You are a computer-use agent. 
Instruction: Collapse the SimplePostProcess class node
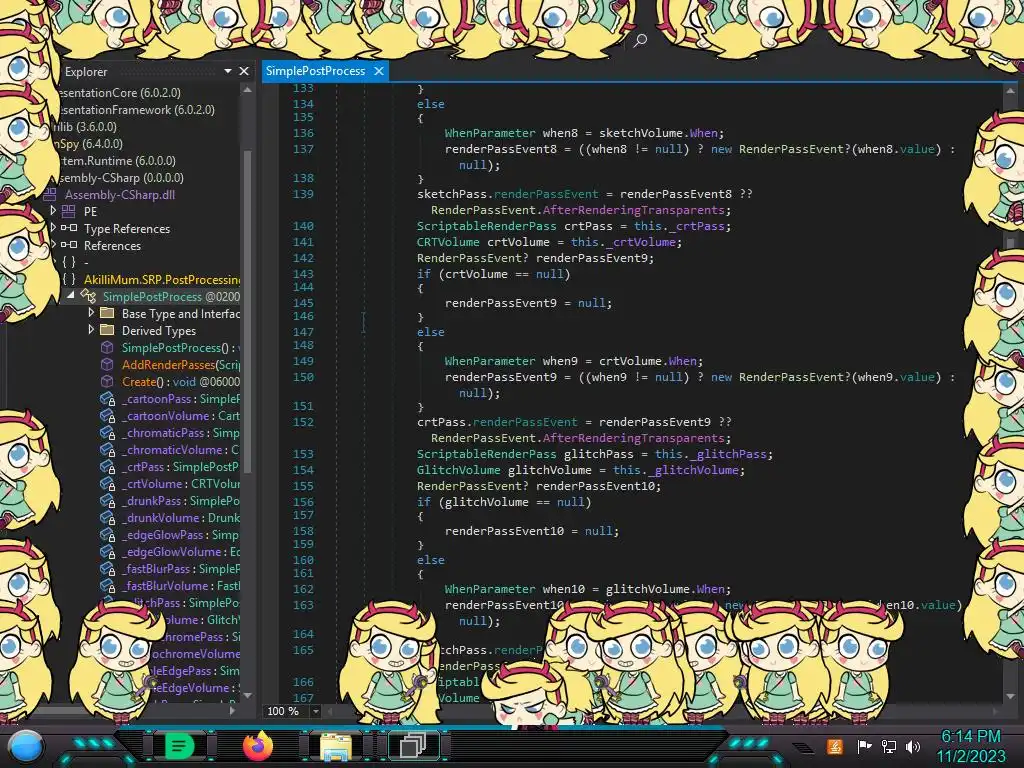click(x=71, y=295)
